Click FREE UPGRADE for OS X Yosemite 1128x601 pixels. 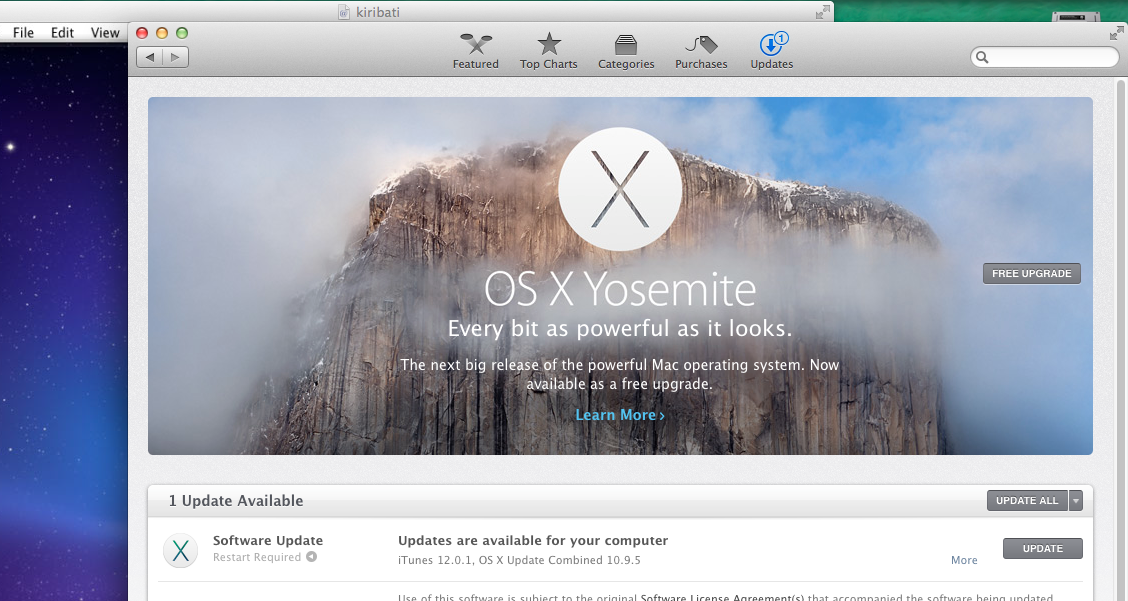(1031, 273)
